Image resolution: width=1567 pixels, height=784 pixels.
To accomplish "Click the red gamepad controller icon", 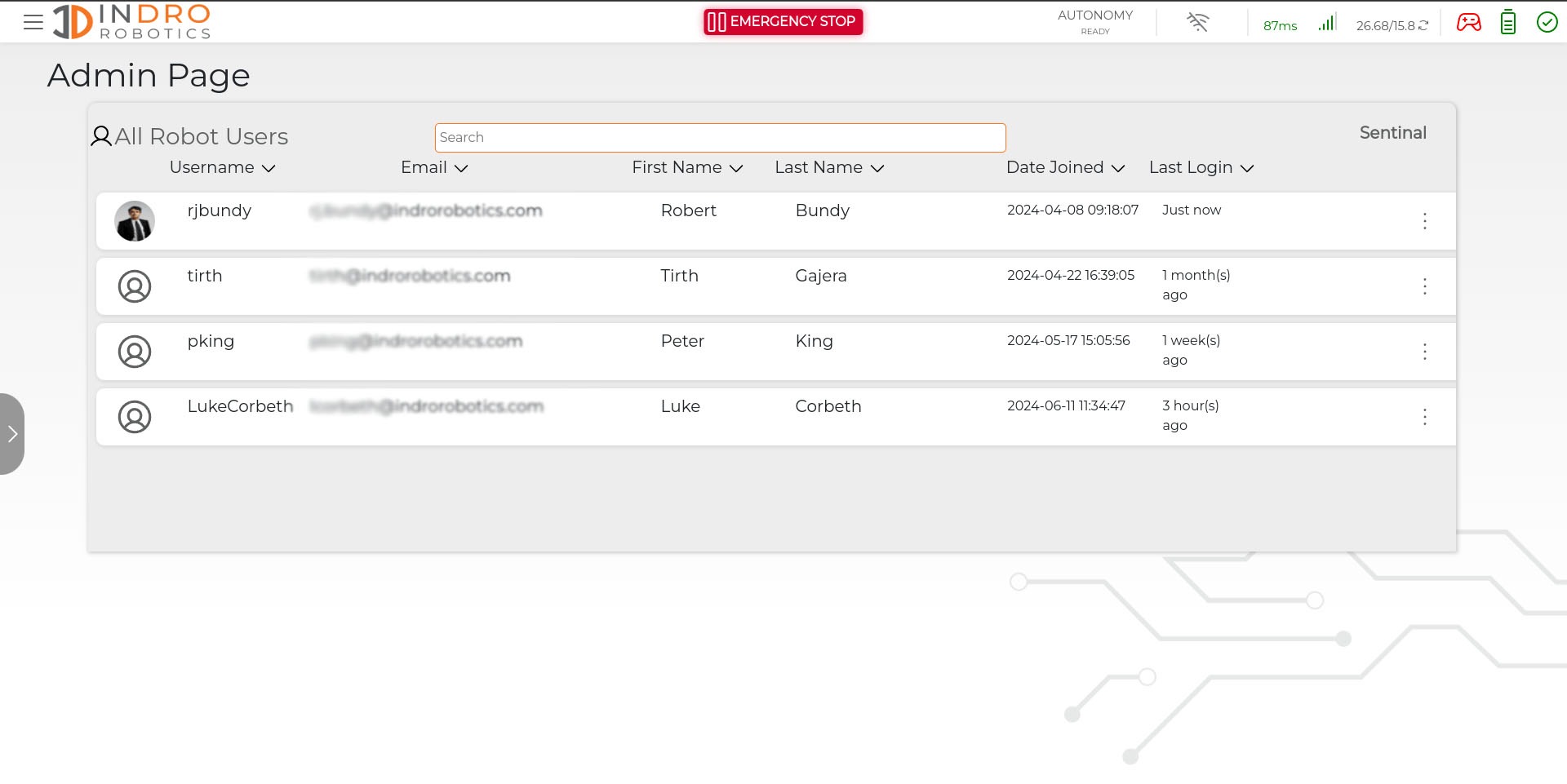I will pos(1468,22).
